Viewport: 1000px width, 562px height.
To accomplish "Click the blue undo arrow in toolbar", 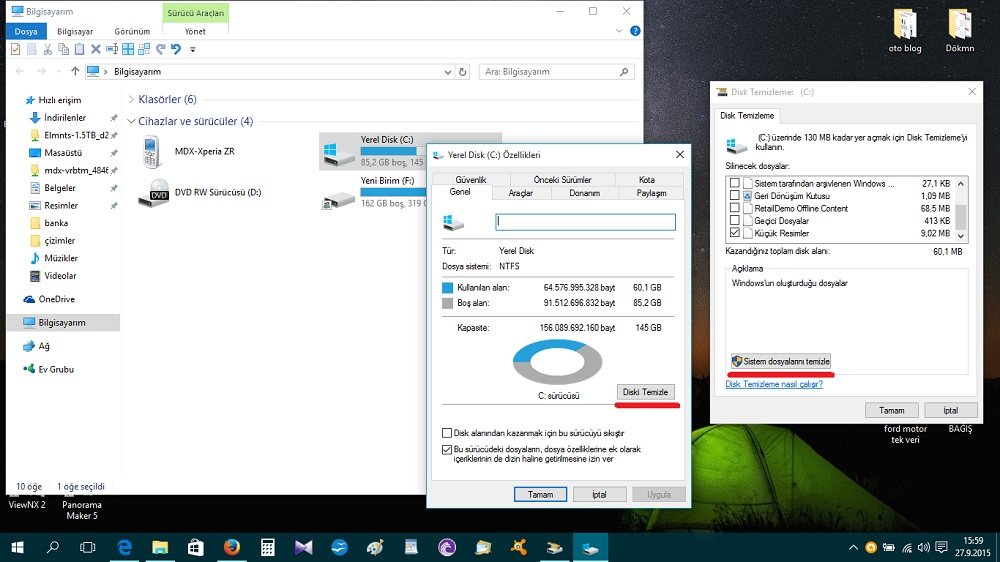I will 176,49.
